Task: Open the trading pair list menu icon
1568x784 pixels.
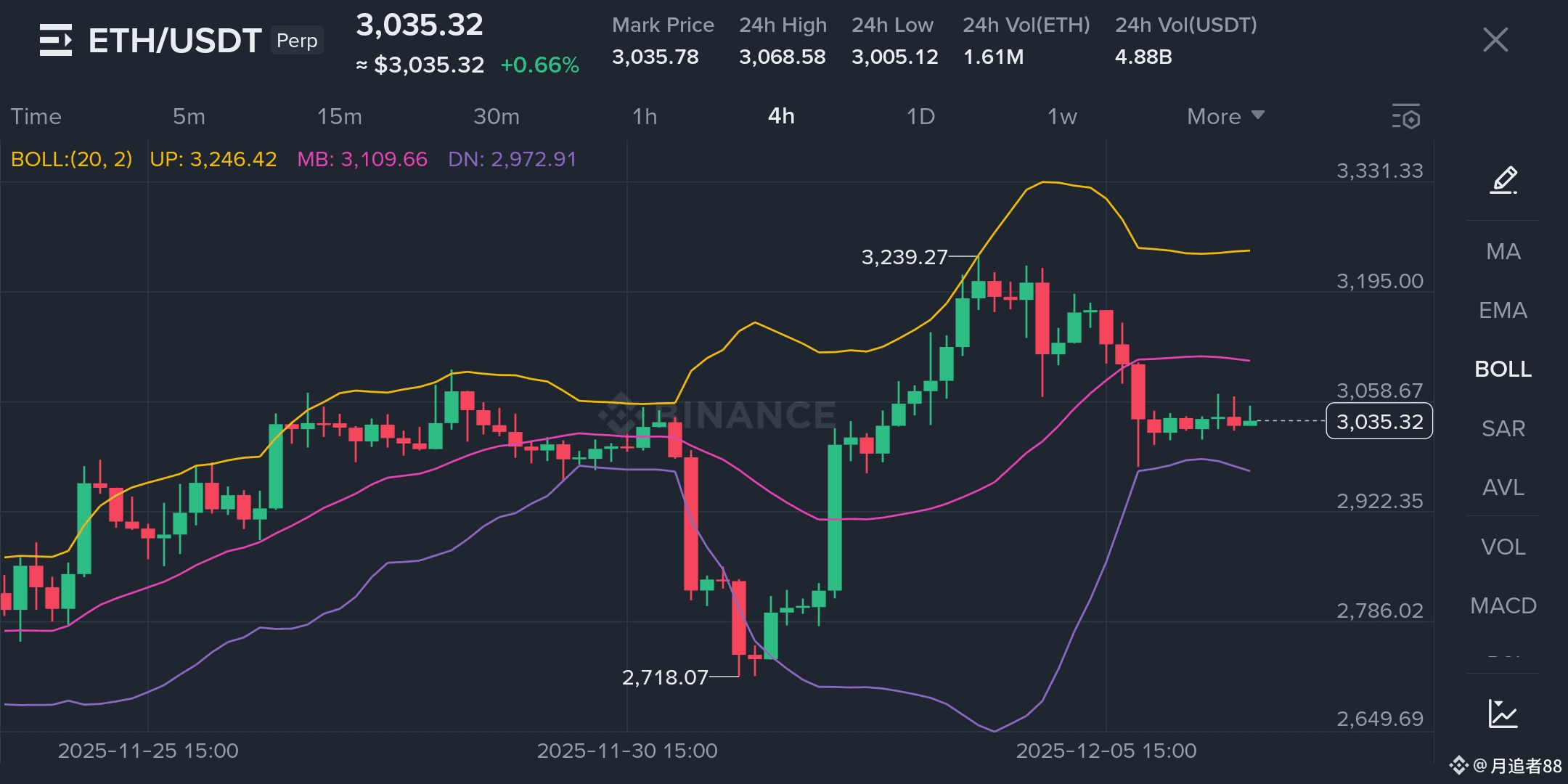Action: (x=55, y=40)
